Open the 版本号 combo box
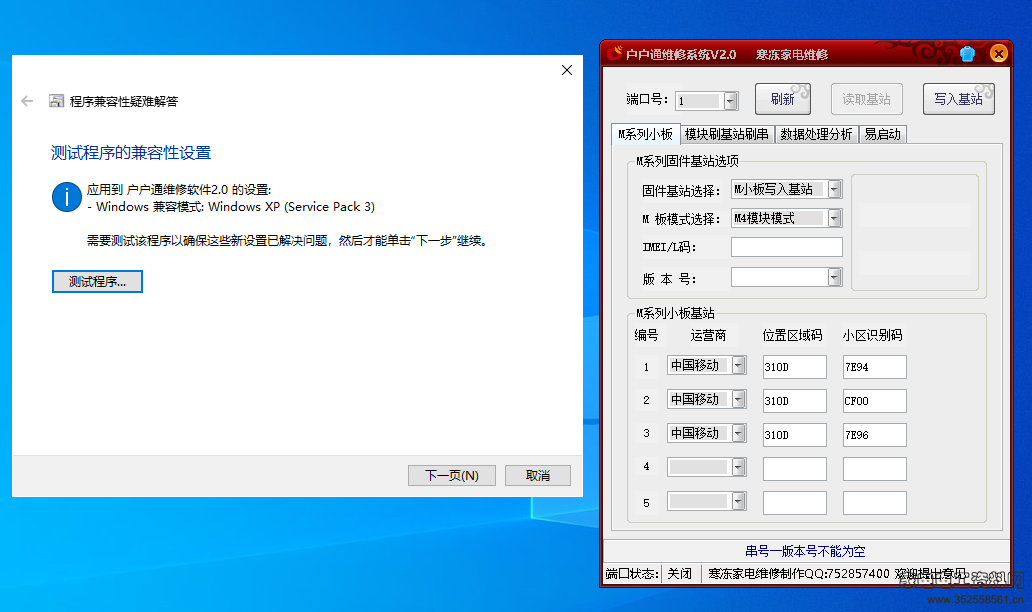This screenshot has width=1032, height=612. [834, 277]
